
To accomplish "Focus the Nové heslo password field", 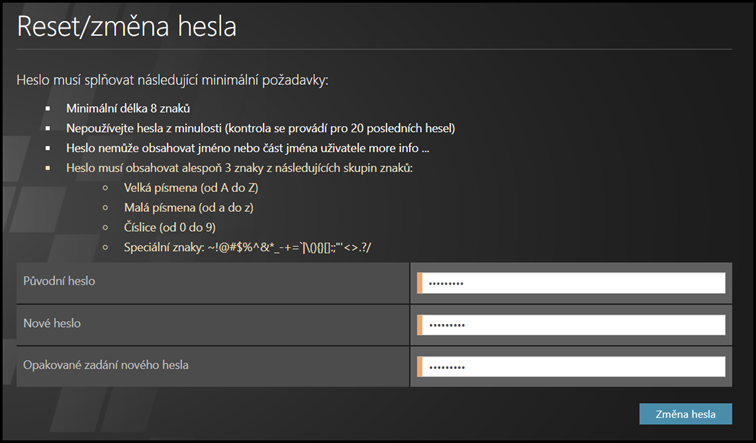I will (572, 325).
